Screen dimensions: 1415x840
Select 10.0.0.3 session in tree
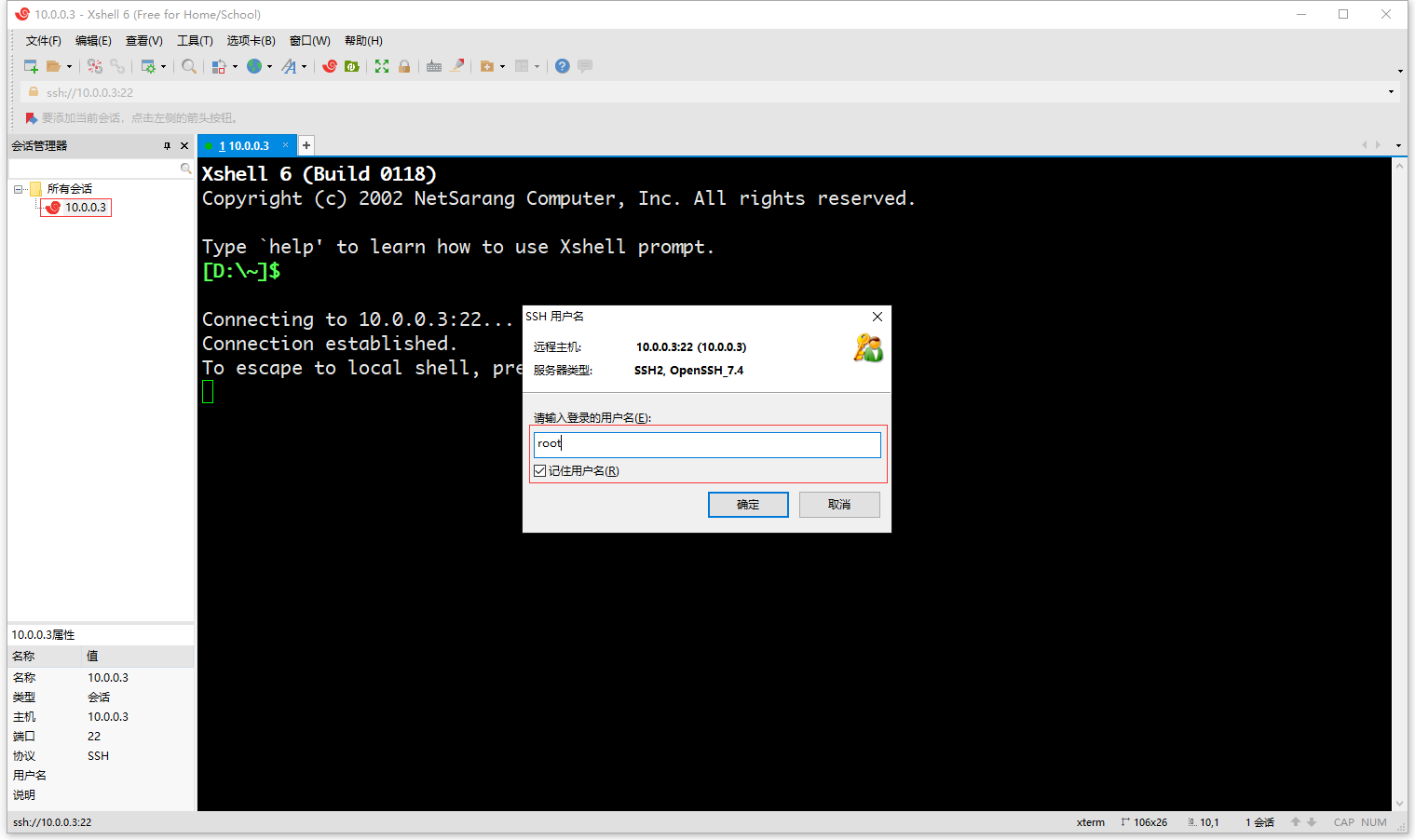point(76,208)
